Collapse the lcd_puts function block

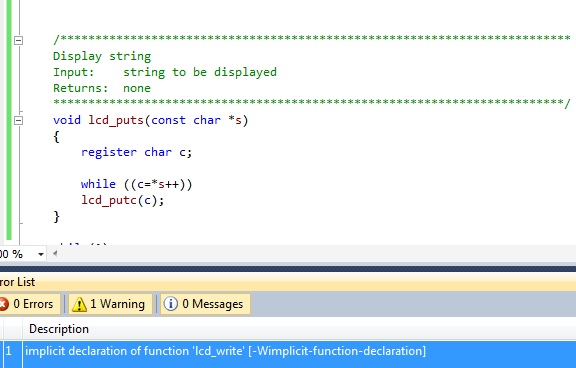click(x=18, y=120)
